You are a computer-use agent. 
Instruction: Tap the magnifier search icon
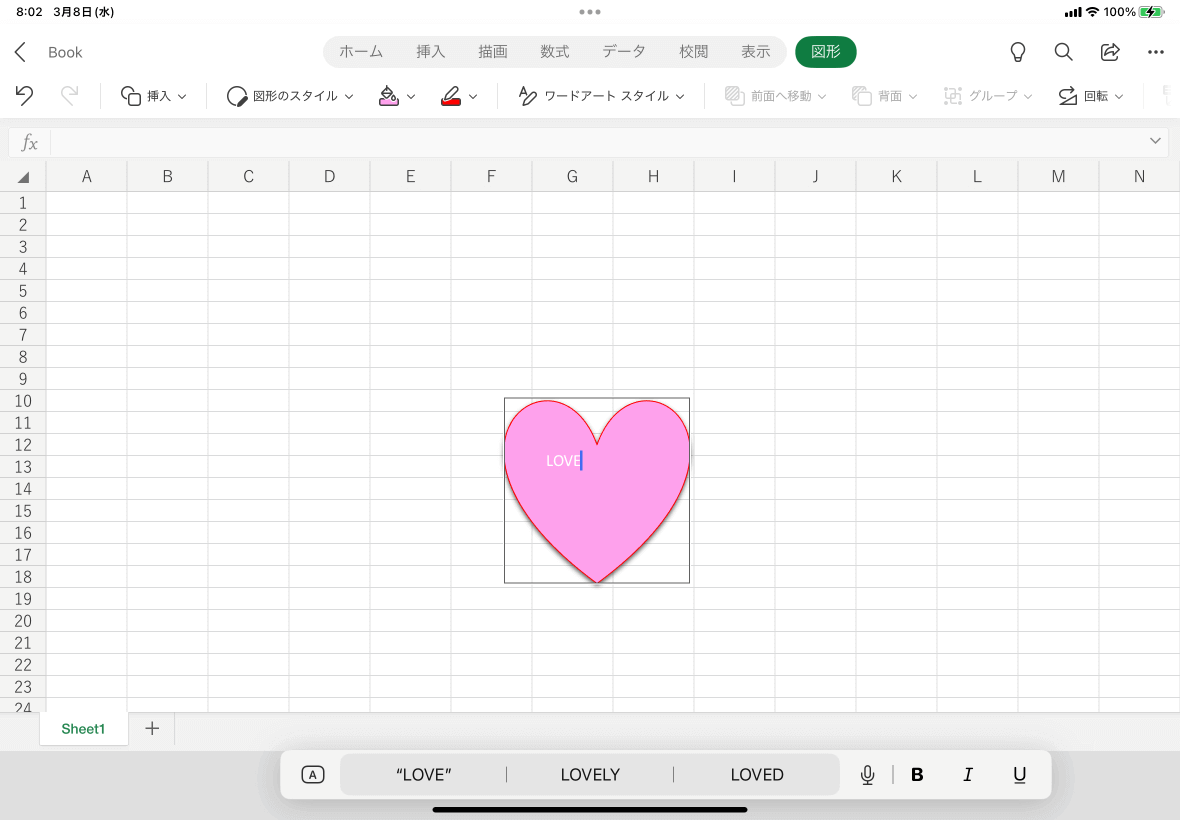click(1063, 52)
